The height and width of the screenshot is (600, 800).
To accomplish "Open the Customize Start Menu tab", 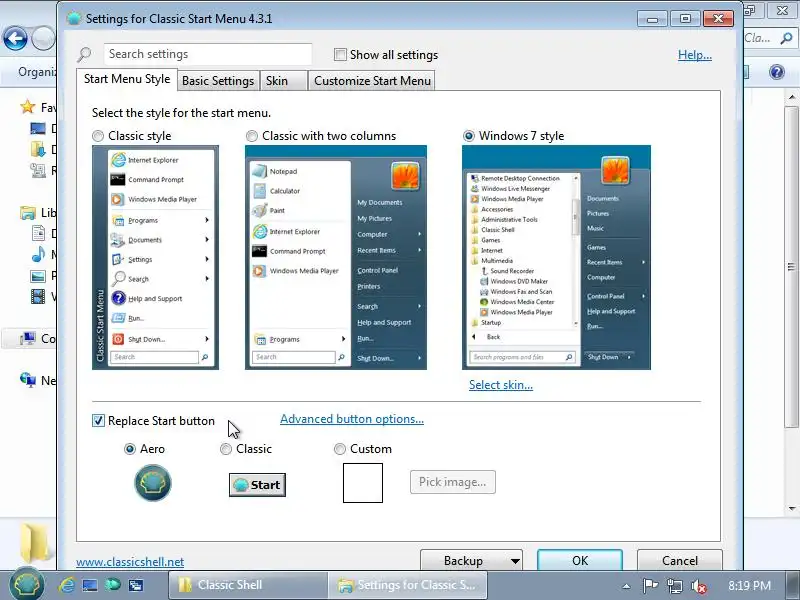I will tap(372, 81).
